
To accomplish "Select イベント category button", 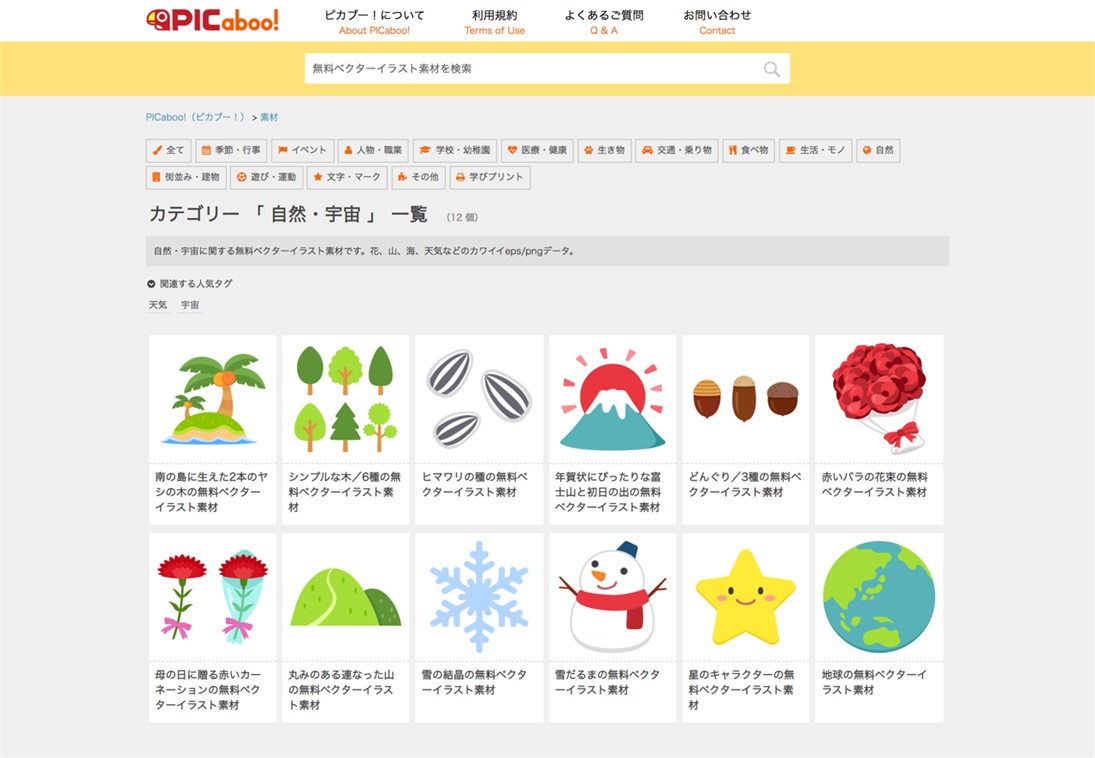I will coord(302,150).
